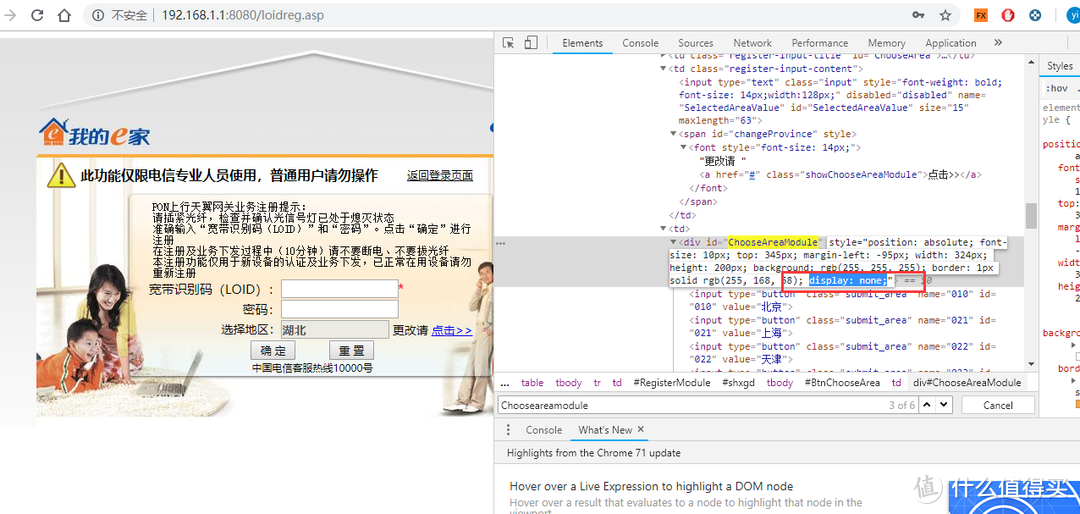Viewport: 1080px width, 514px height.
Task: Switch to the Console tab in top bar
Action: pyautogui.click(x=641, y=43)
